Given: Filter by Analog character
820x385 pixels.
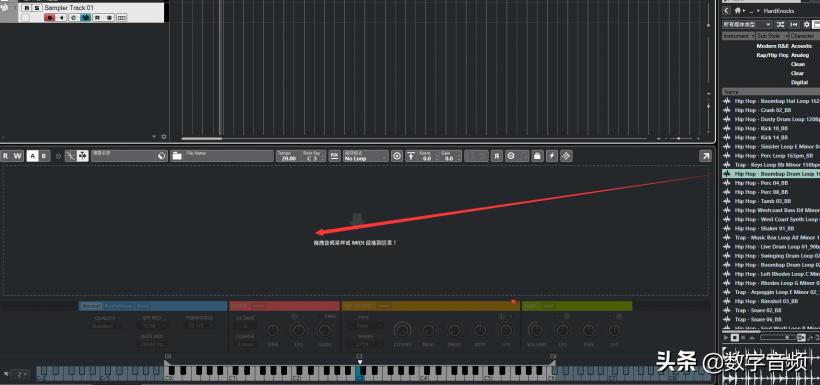Looking at the screenshot, I should (800, 55).
